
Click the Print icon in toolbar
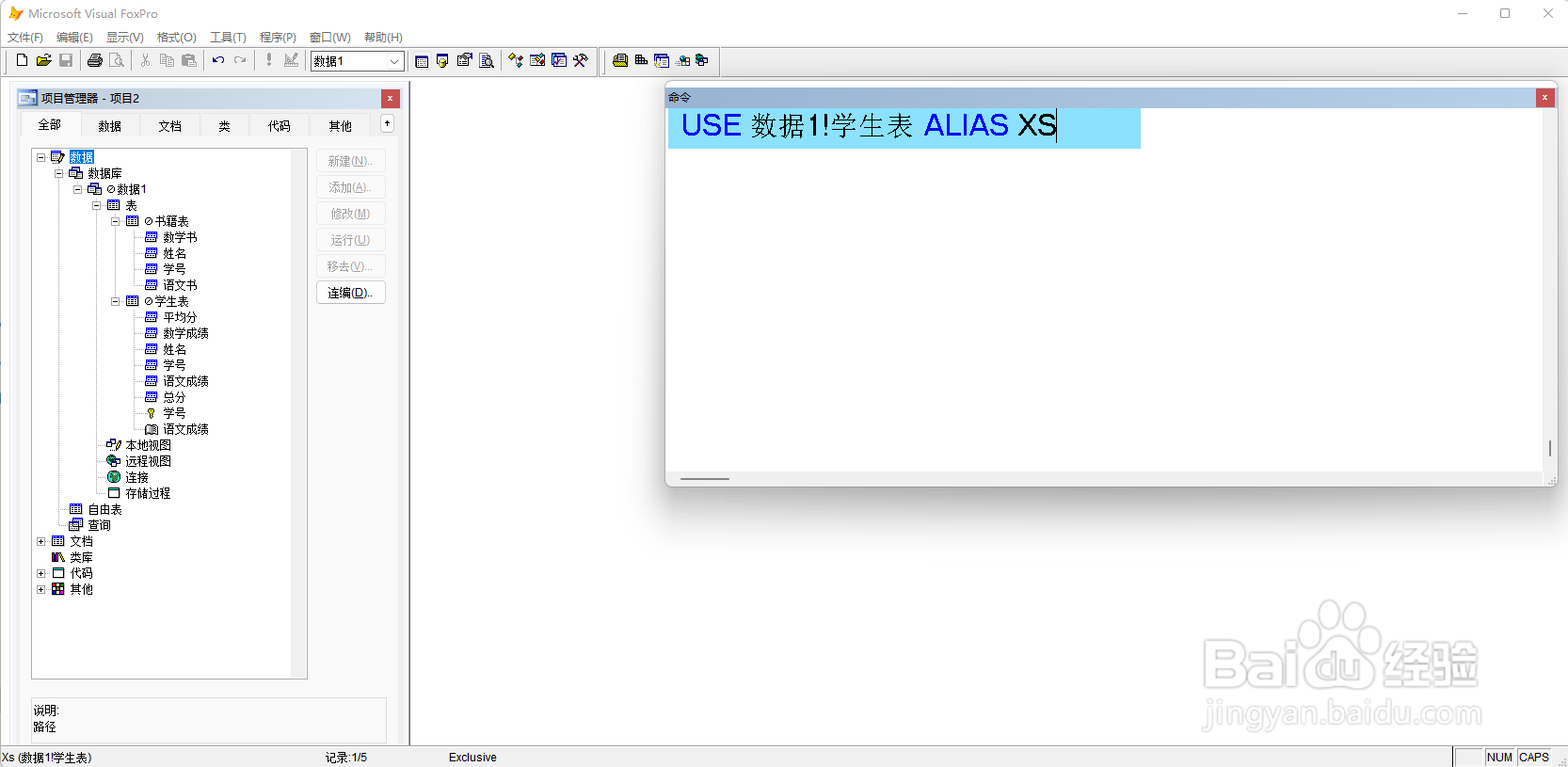pyautogui.click(x=95, y=60)
